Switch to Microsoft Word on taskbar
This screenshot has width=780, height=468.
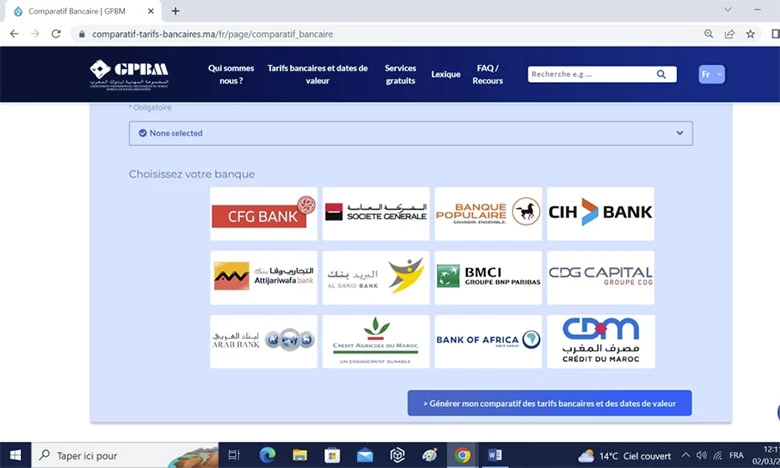click(495, 455)
